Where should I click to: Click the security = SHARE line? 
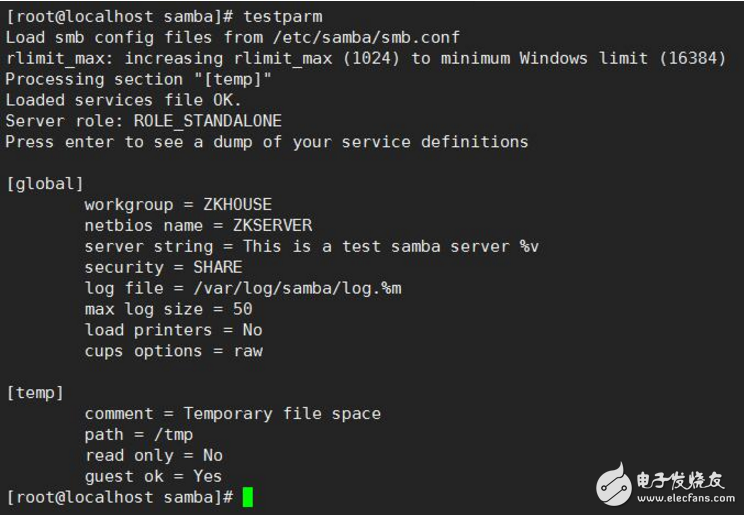pos(163,267)
